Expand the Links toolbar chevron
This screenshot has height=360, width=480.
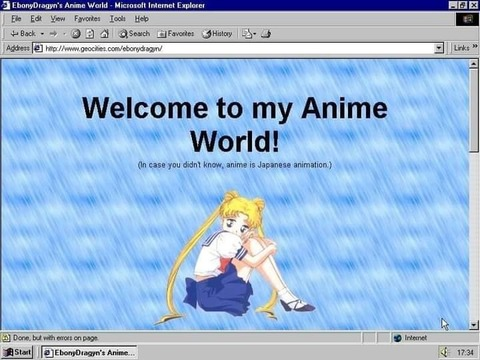(x=475, y=47)
